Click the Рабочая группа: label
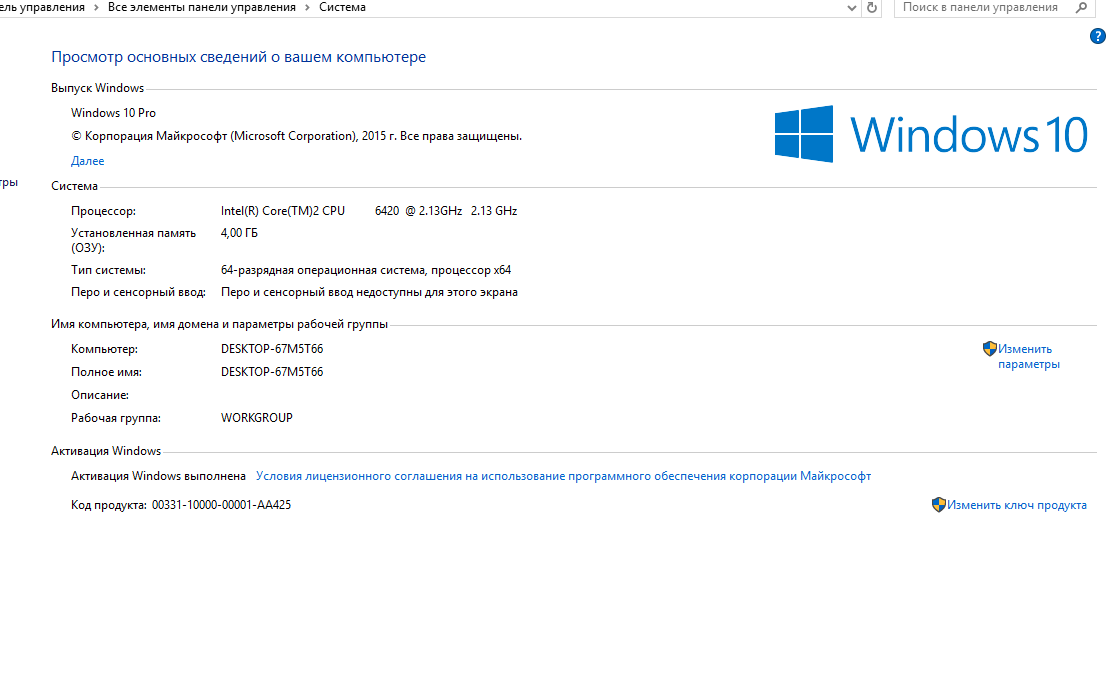 [x=116, y=418]
